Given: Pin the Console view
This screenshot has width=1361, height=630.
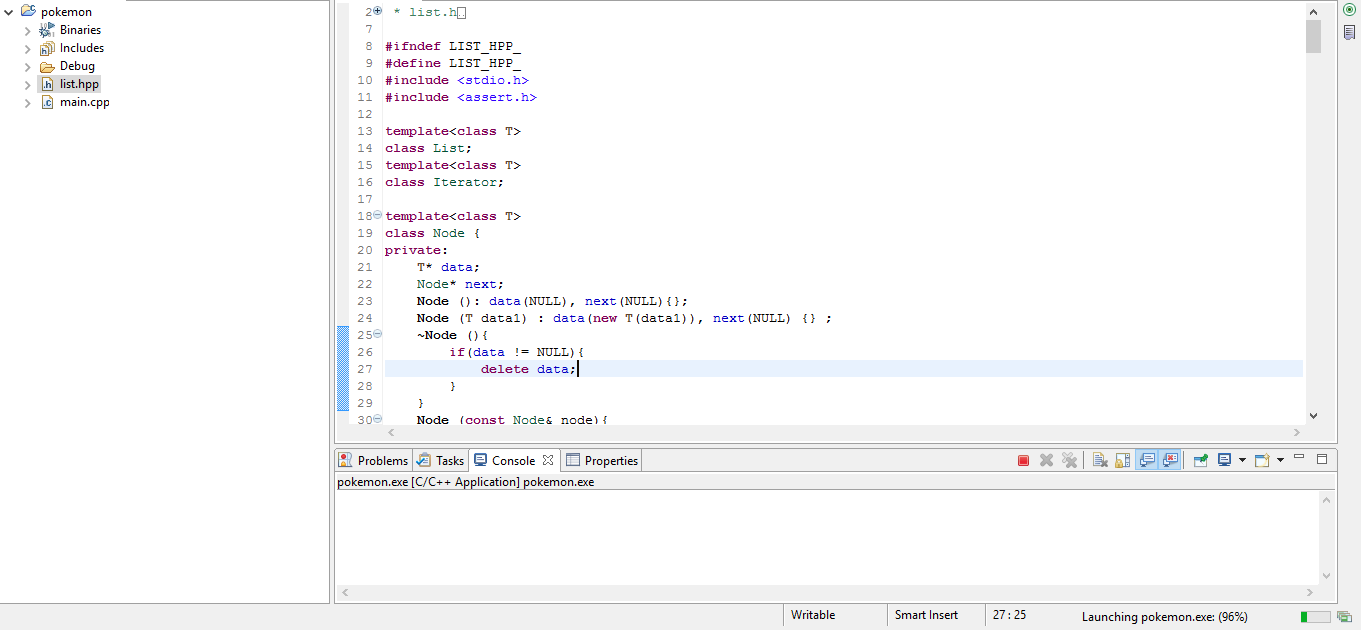Looking at the screenshot, I should point(1200,460).
